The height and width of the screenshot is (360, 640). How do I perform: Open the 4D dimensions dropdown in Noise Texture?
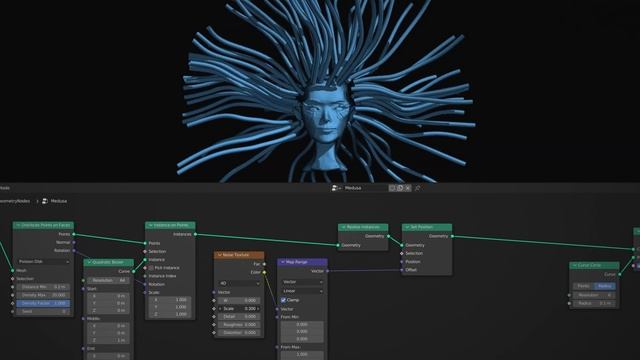(x=239, y=283)
